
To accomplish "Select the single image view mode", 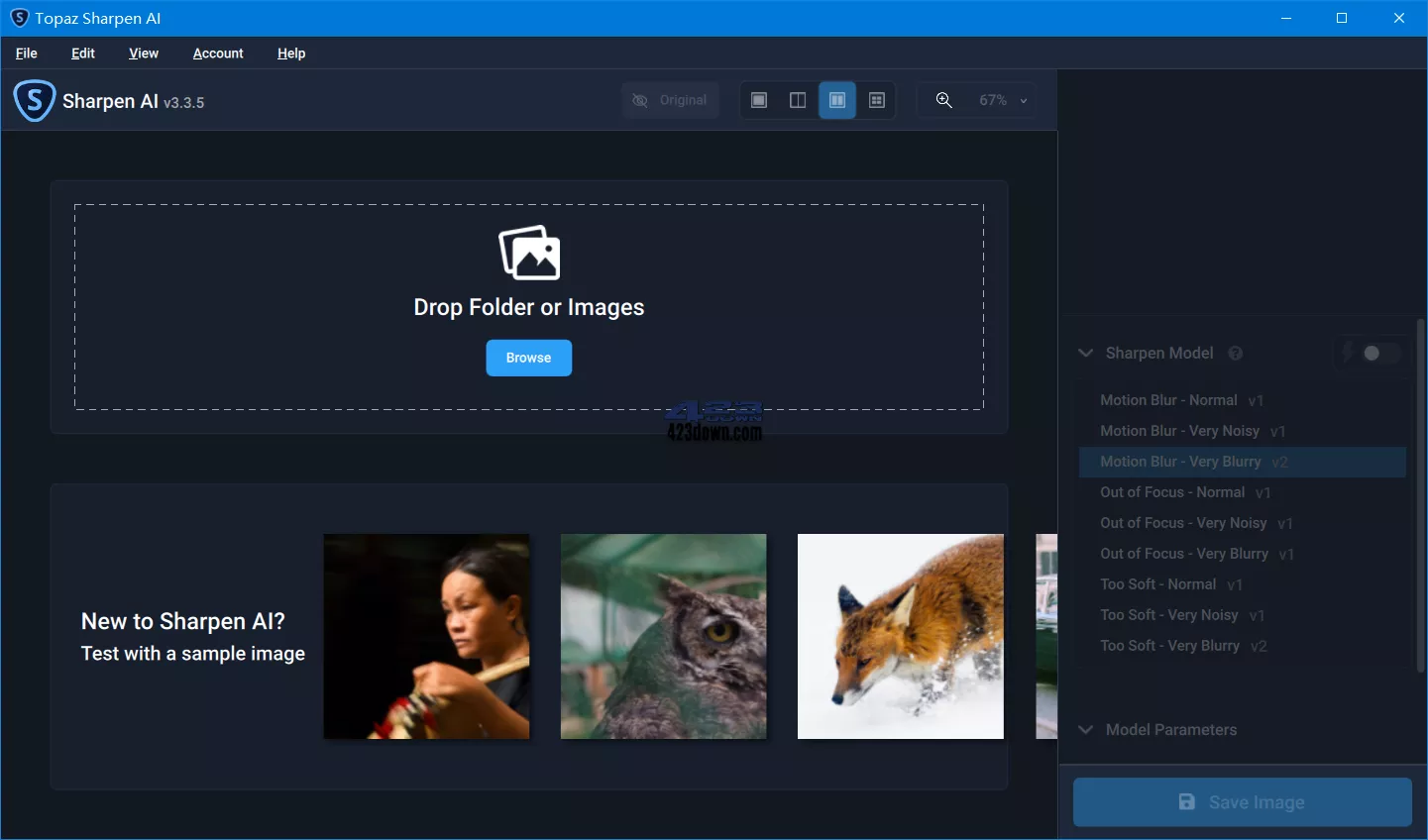I will pos(758,99).
